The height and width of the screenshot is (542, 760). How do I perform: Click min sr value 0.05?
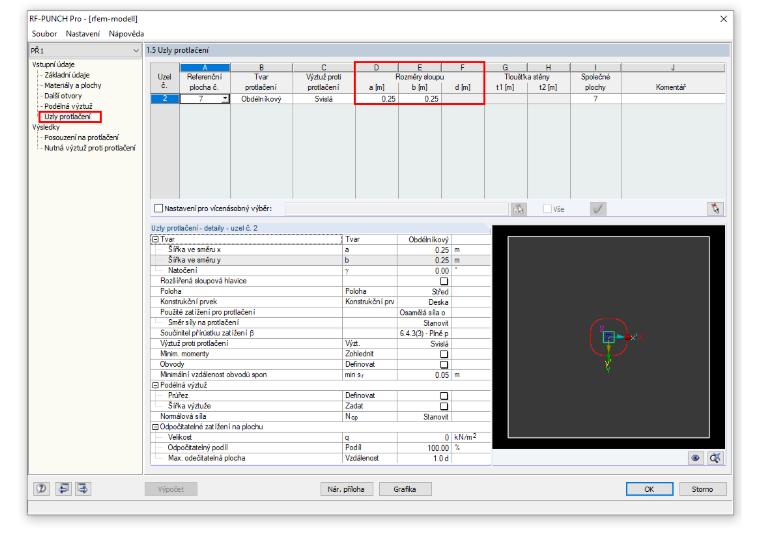424,375
